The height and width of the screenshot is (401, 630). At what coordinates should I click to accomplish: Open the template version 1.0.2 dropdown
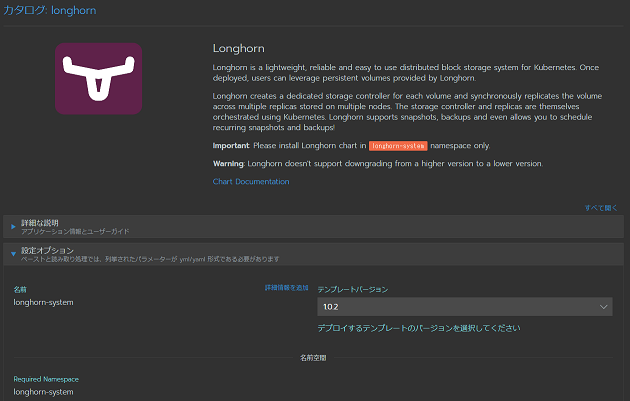(x=465, y=307)
